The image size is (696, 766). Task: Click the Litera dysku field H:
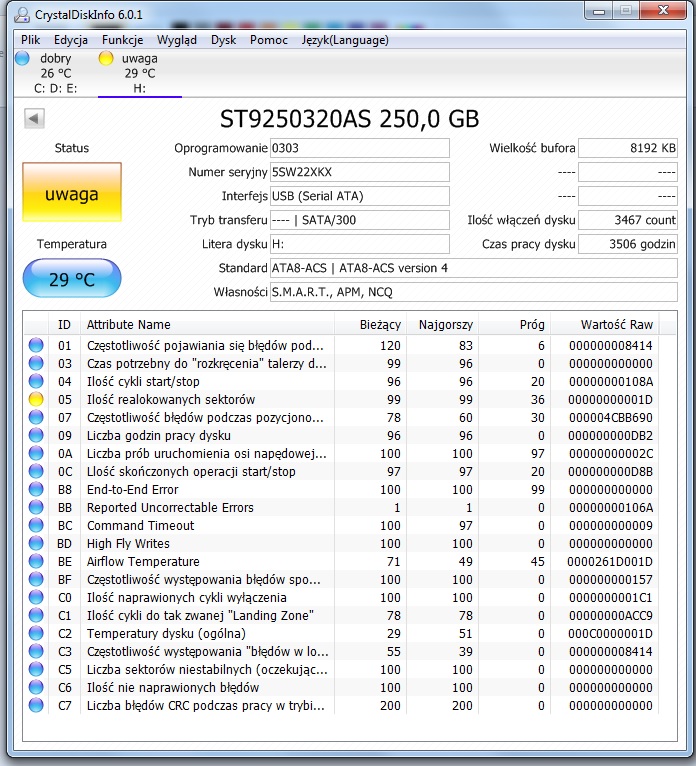[359, 244]
